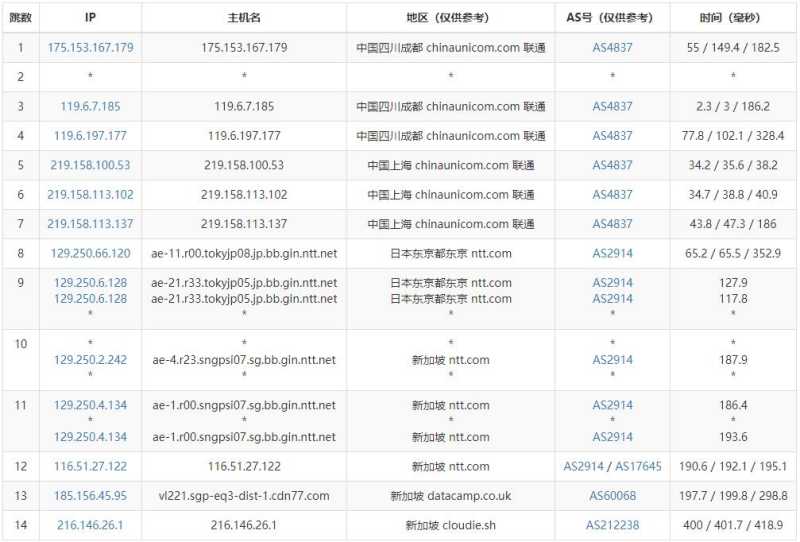The width and height of the screenshot is (800, 542).
Task: Open IP link 119.6.197.177 in IP column
Action: pos(90,136)
